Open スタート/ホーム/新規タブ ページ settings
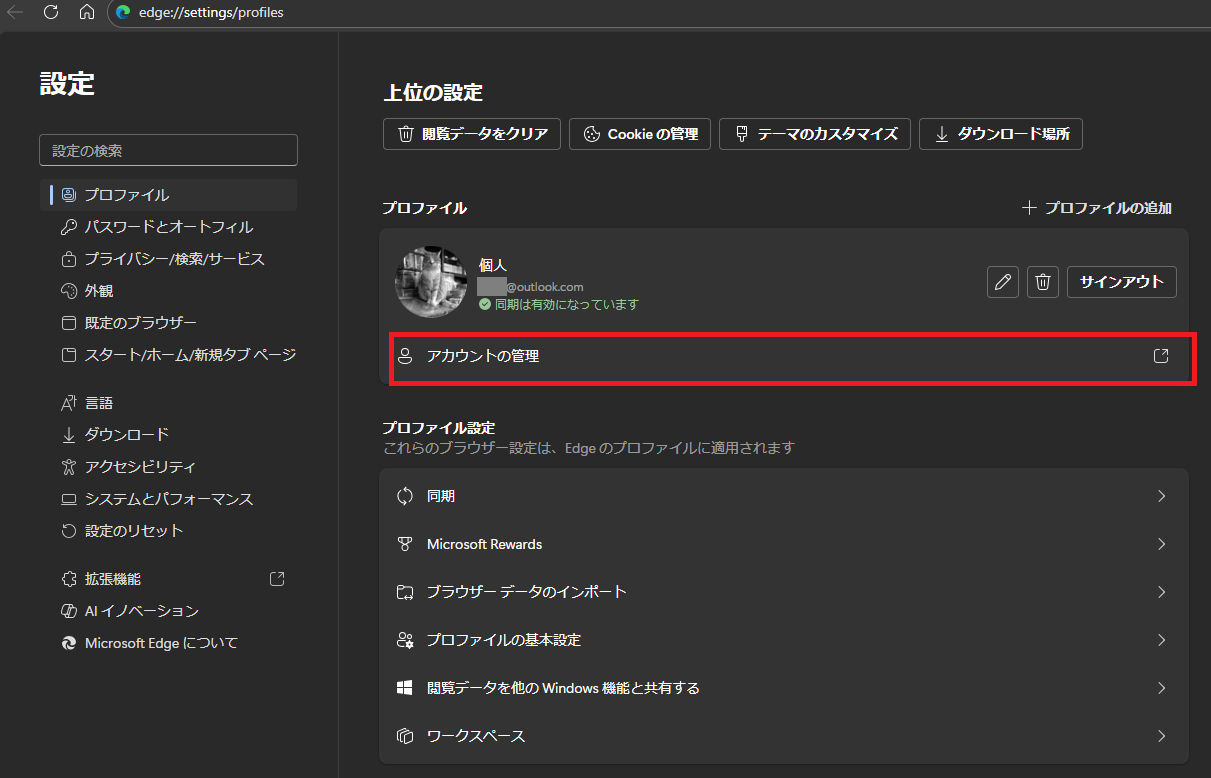Screen dimensions: 1211x778 tap(168, 355)
